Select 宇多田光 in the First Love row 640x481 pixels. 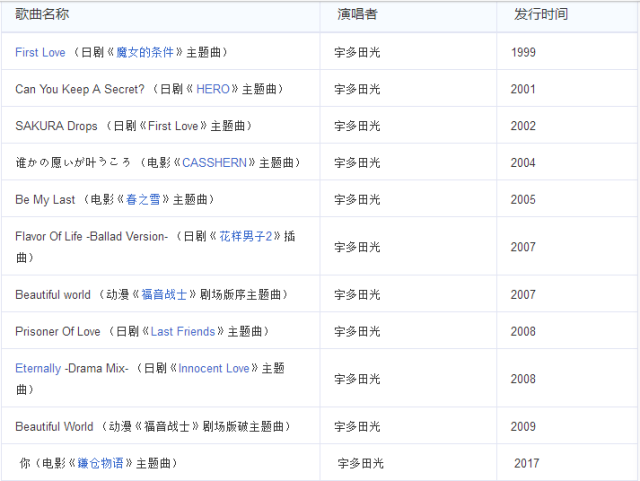pyautogui.click(x=357, y=52)
